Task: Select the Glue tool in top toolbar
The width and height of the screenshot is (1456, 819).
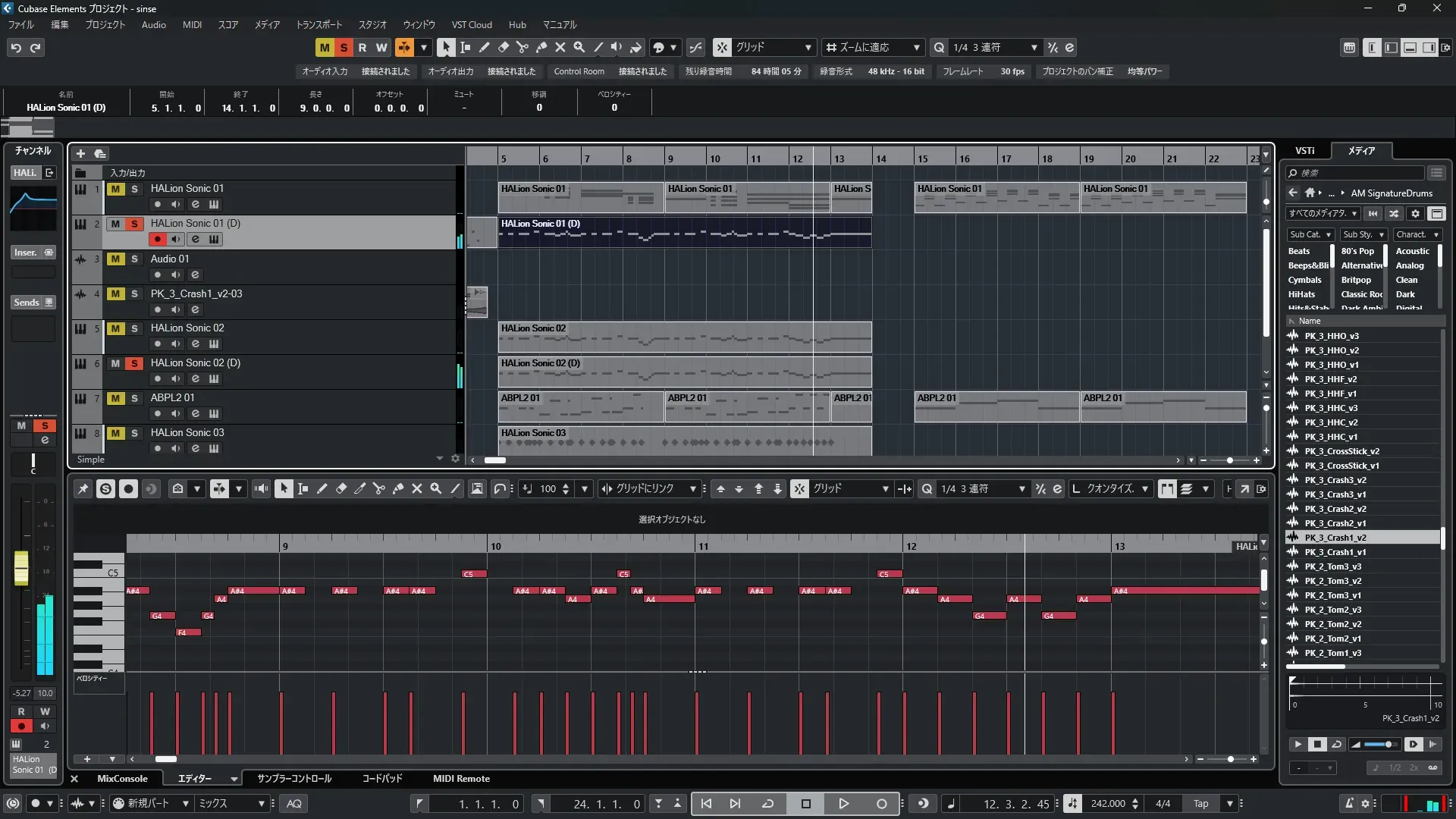Action: coord(541,47)
